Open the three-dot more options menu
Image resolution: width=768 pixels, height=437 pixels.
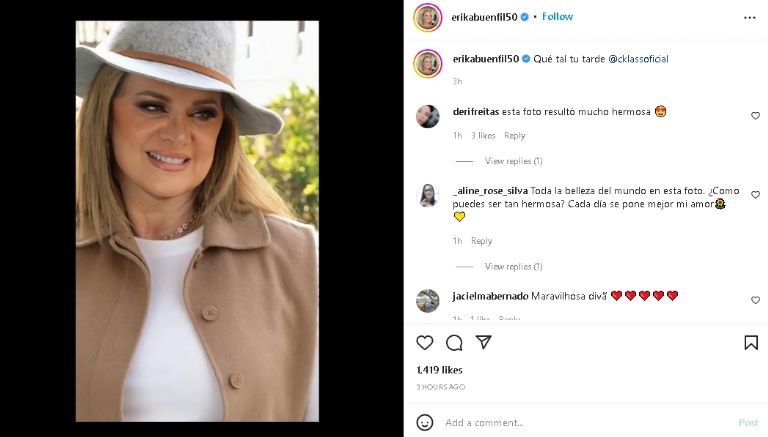(750, 17)
